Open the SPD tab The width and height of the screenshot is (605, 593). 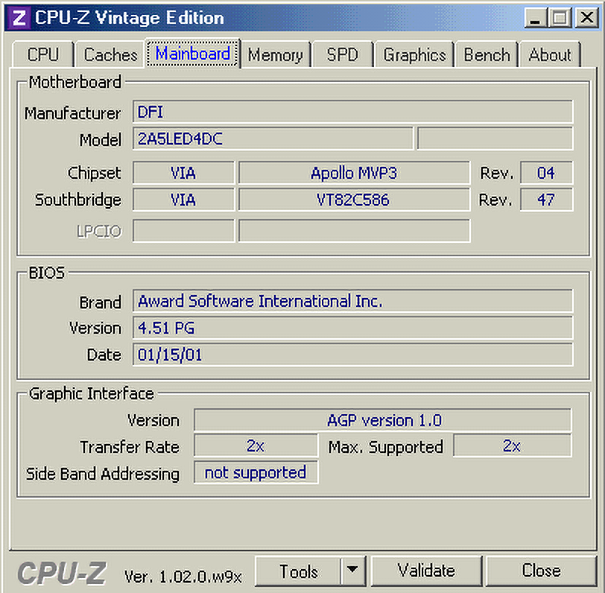343,55
